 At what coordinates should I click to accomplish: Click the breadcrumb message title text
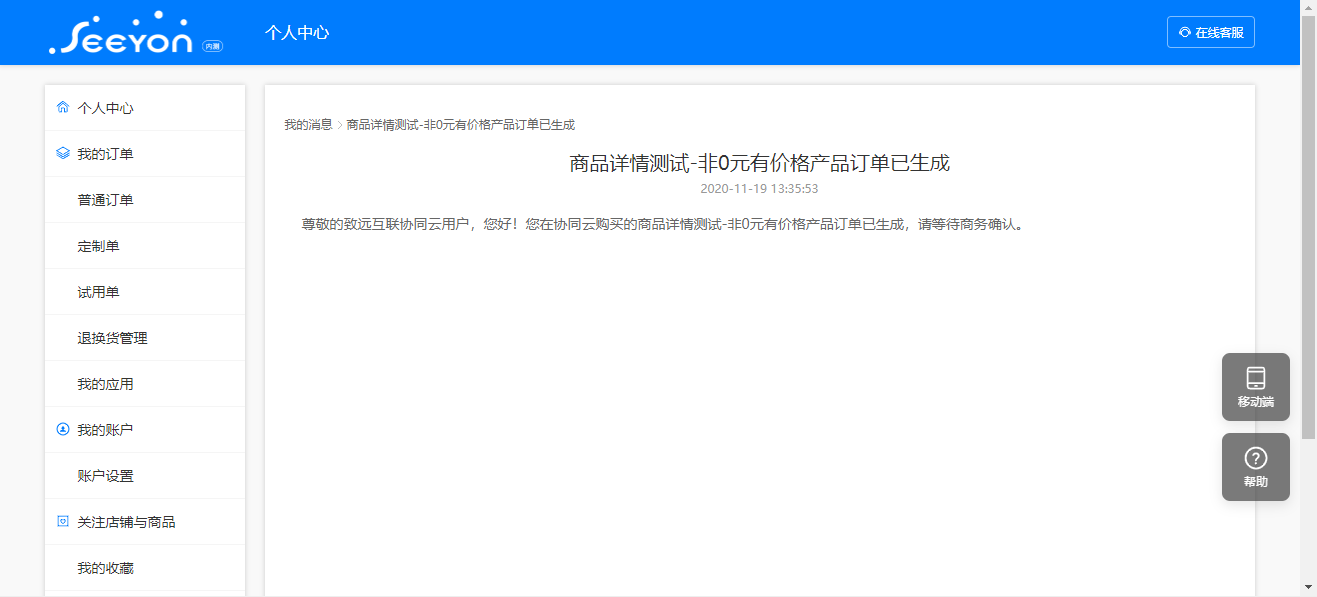pyautogui.click(x=461, y=125)
